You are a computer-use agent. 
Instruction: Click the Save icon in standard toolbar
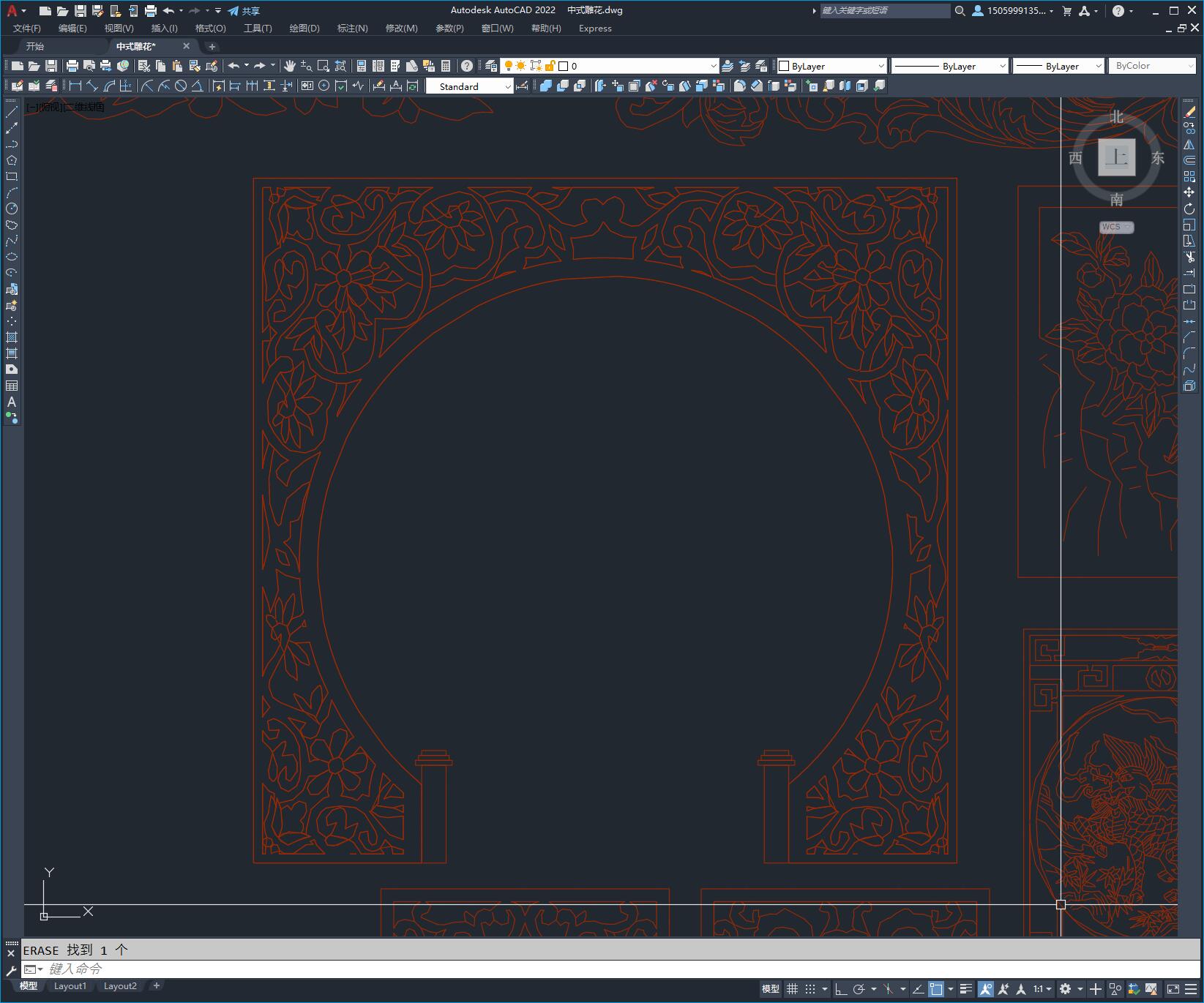[x=51, y=66]
